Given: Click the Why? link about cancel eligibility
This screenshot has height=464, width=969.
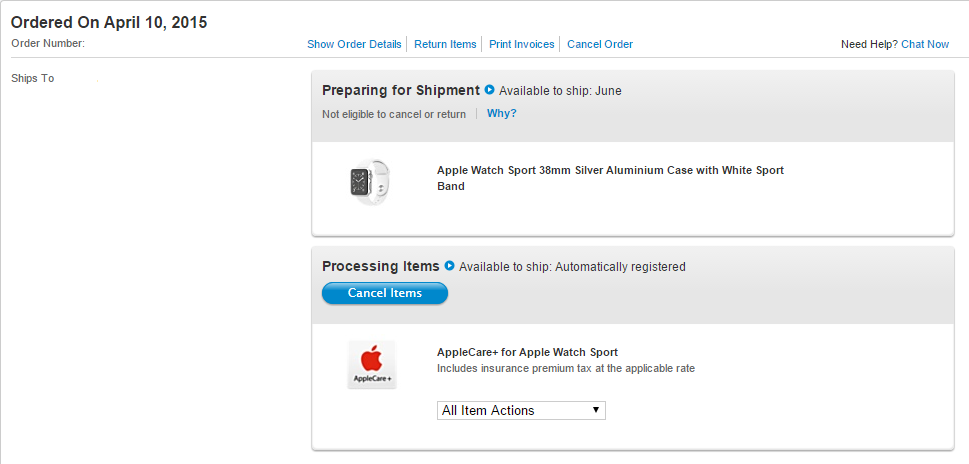Looking at the screenshot, I should (x=502, y=114).
